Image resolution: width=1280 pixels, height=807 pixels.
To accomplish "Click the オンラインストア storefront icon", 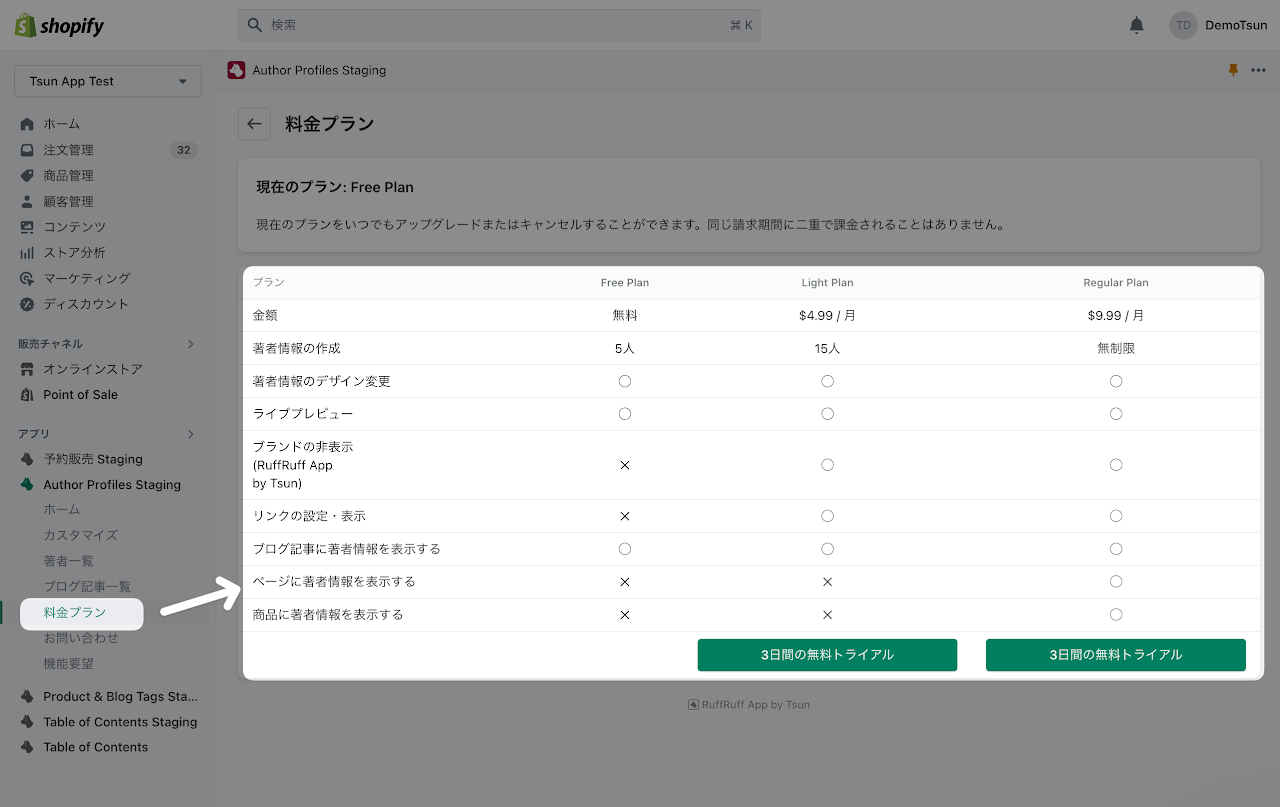I will 27,369.
